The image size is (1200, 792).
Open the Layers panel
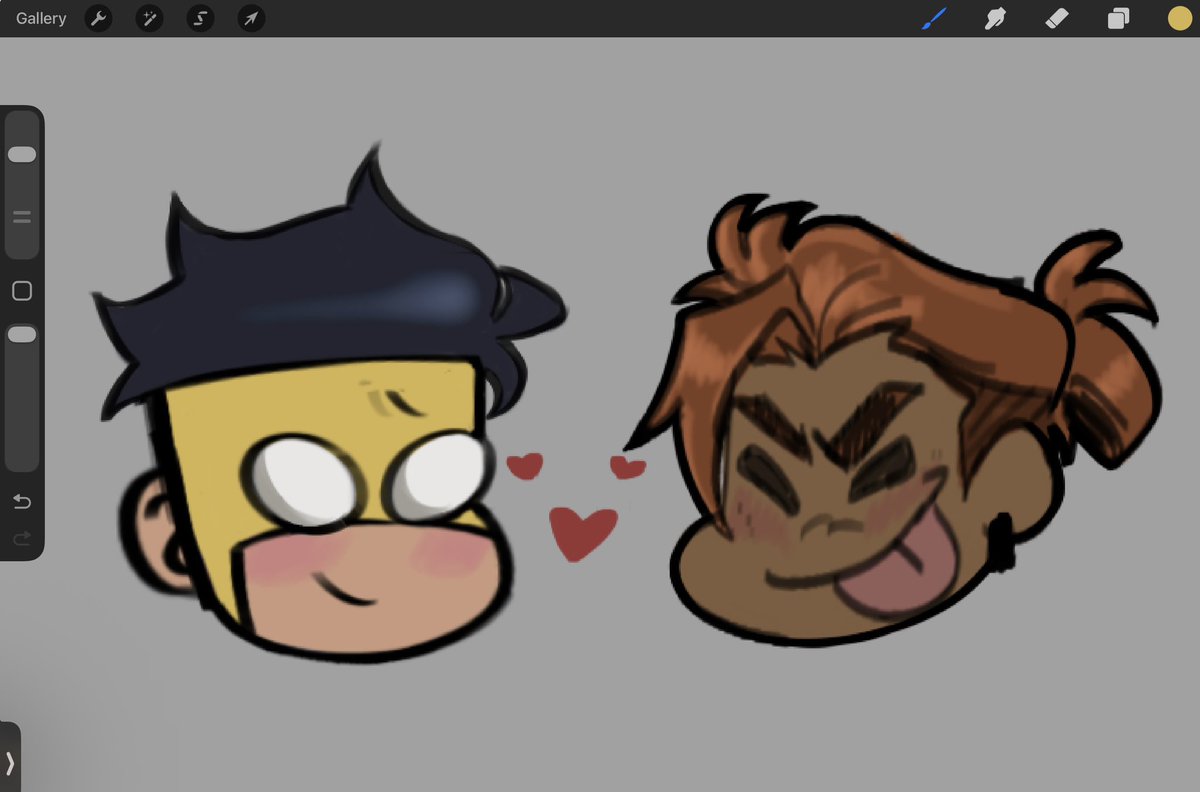1118,18
